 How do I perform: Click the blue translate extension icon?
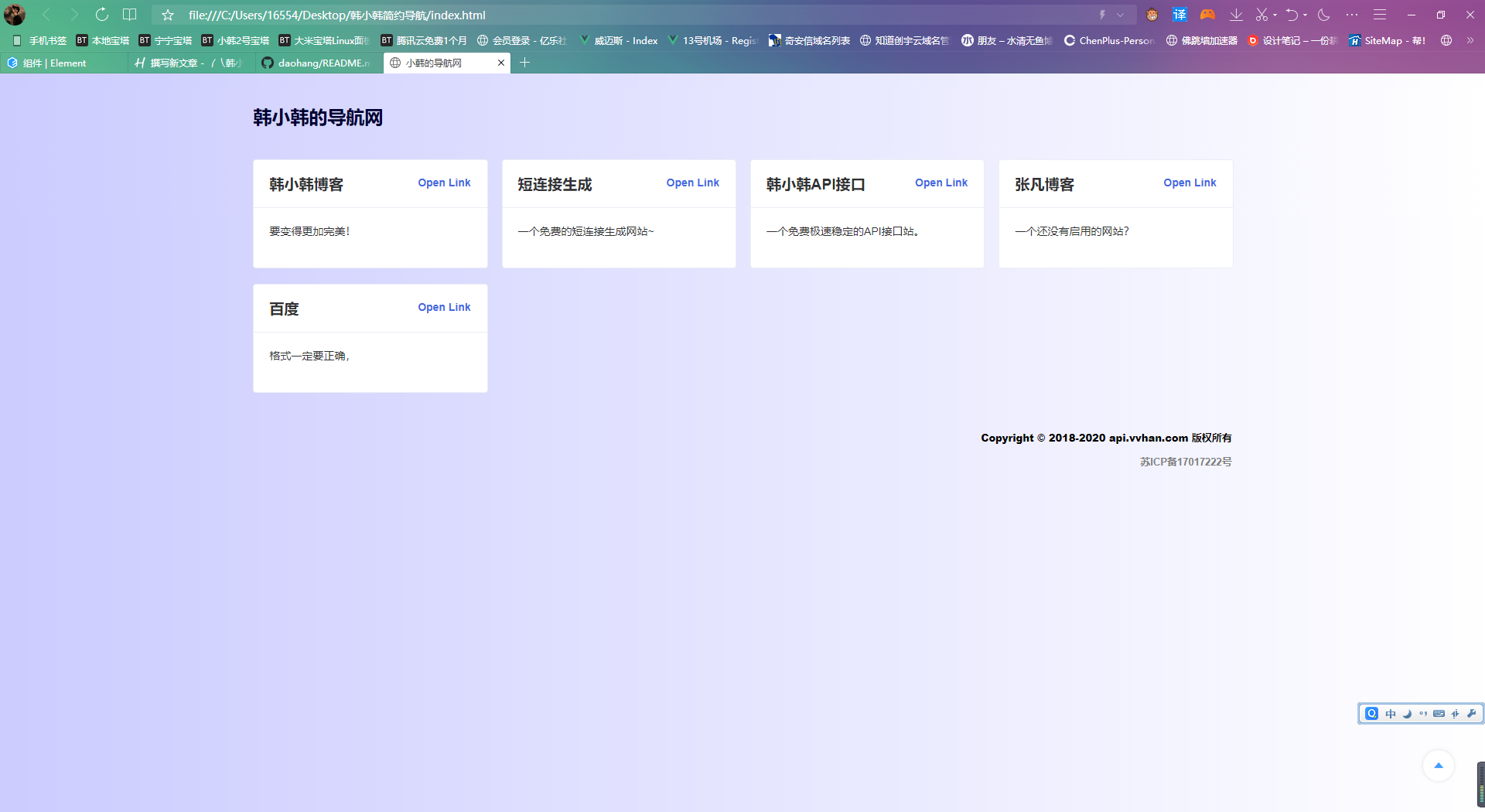[1179, 15]
